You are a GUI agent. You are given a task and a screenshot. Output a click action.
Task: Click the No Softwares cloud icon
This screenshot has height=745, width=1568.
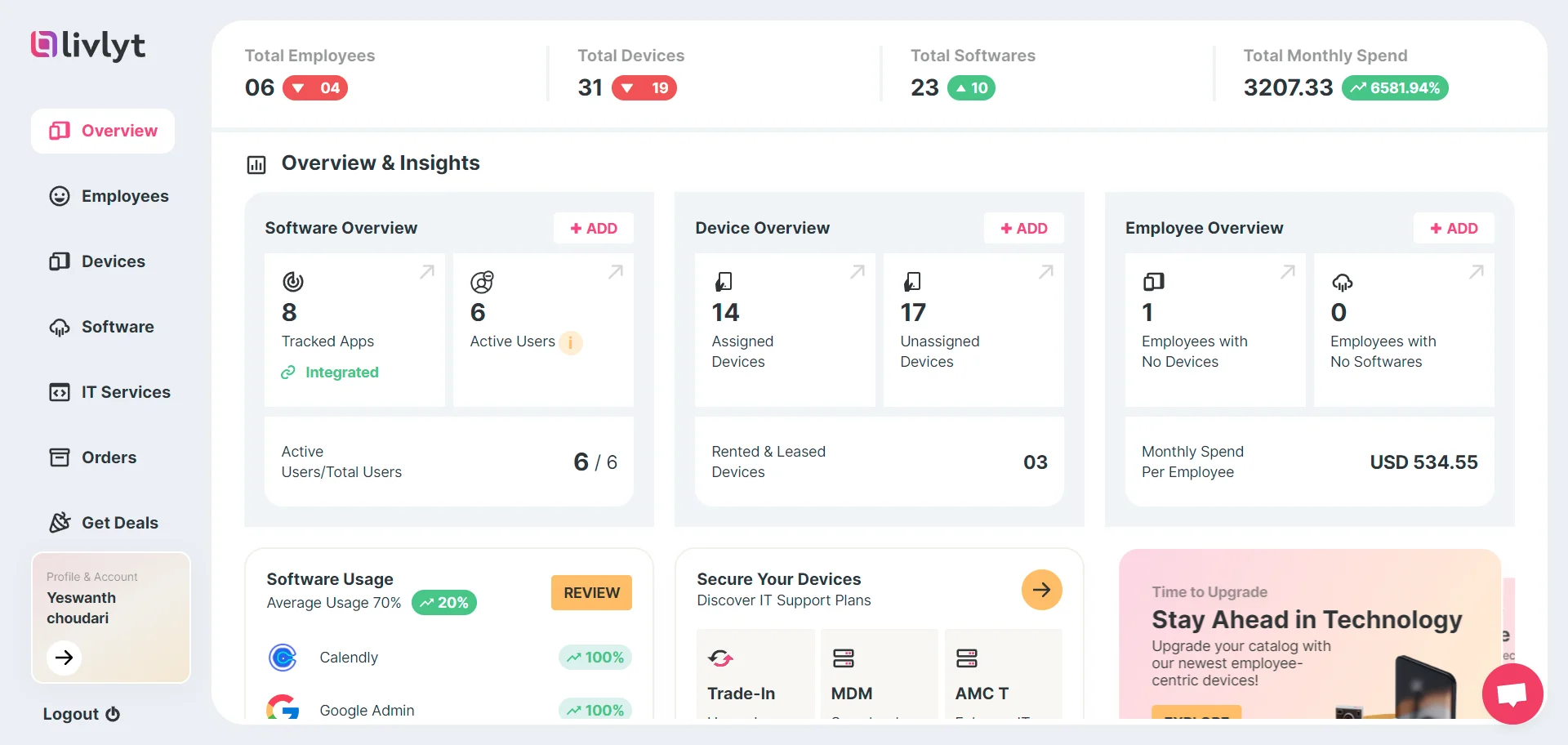point(1342,283)
